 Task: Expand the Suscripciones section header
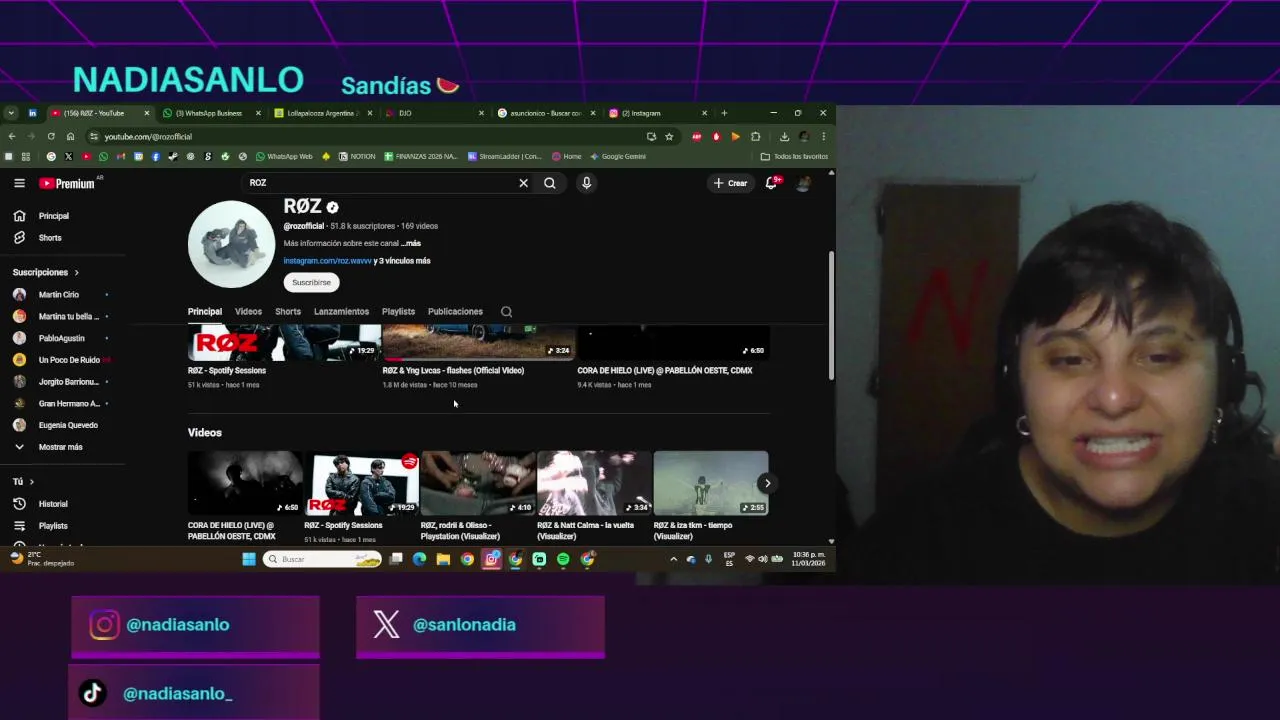tap(45, 272)
